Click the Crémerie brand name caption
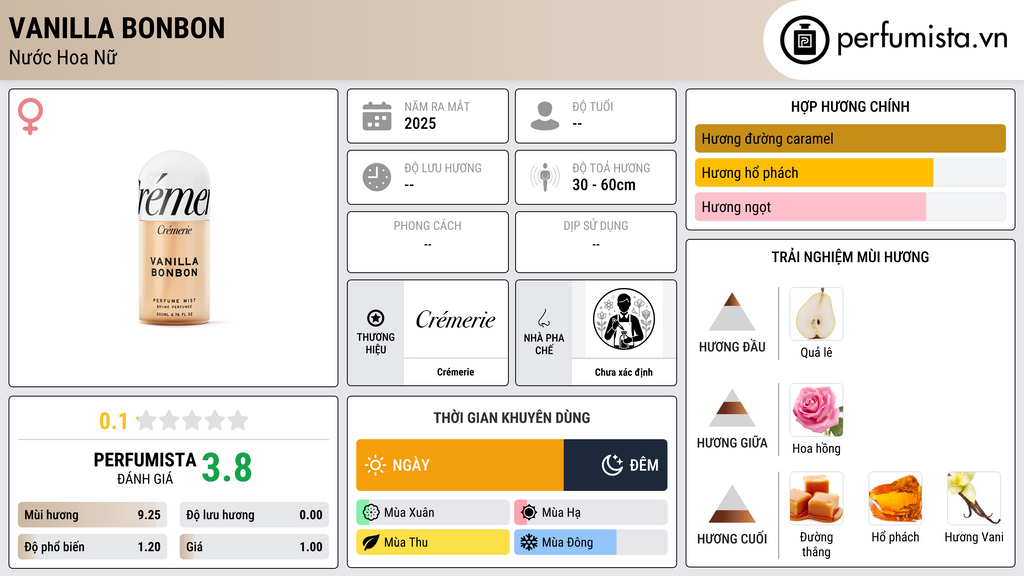This screenshot has width=1024, height=576. (456, 372)
